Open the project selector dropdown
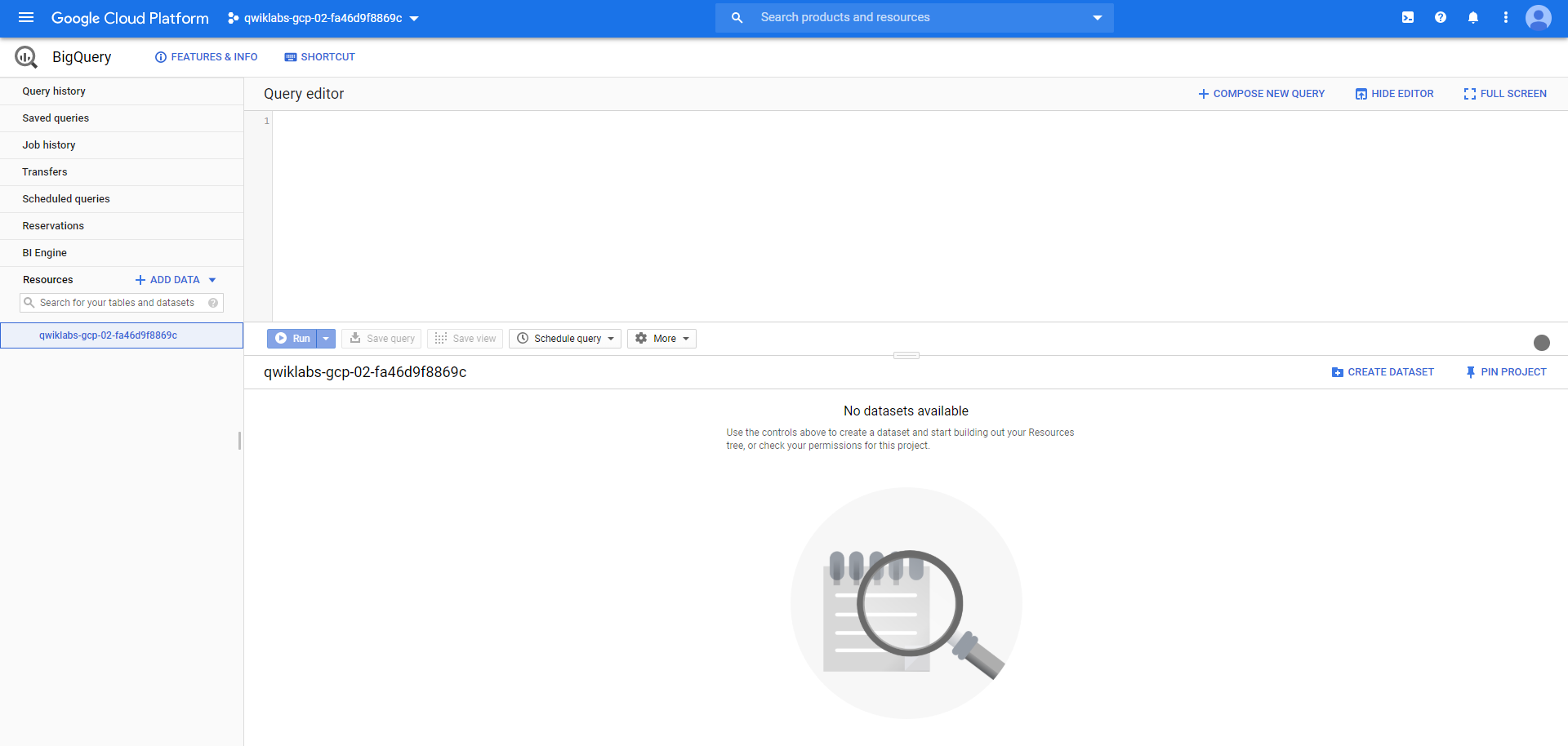 pyautogui.click(x=415, y=17)
